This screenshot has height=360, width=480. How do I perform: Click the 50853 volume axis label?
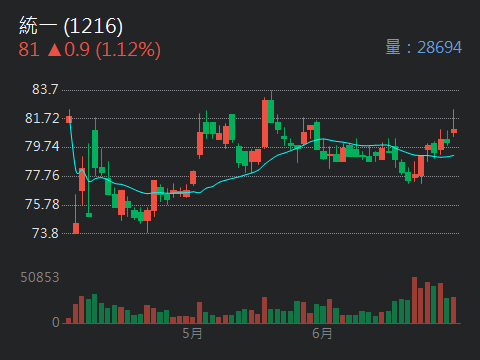[40, 277]
